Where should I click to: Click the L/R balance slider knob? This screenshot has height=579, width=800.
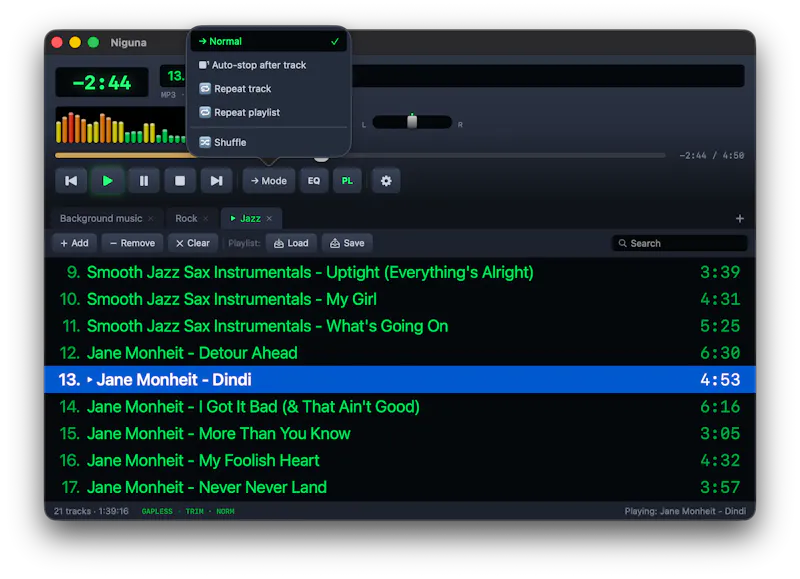[x=412, y=121]
